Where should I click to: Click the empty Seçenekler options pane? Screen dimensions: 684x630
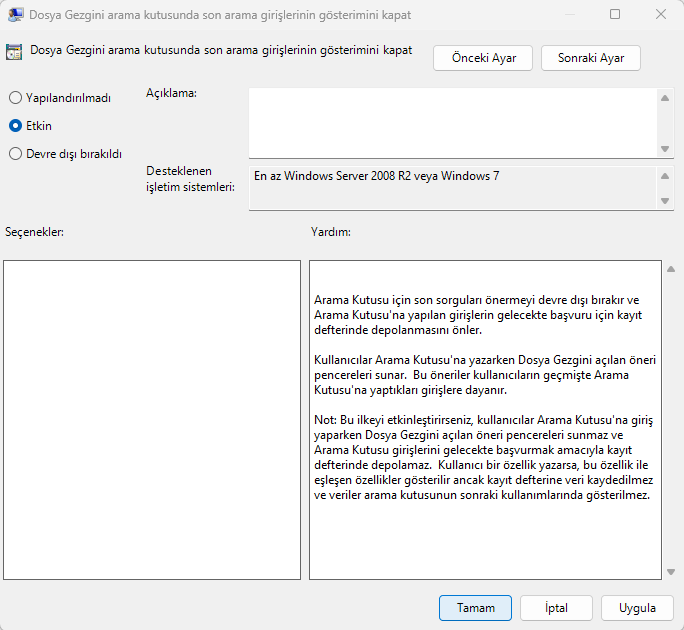pyautogui.click(x=152, y=420)
